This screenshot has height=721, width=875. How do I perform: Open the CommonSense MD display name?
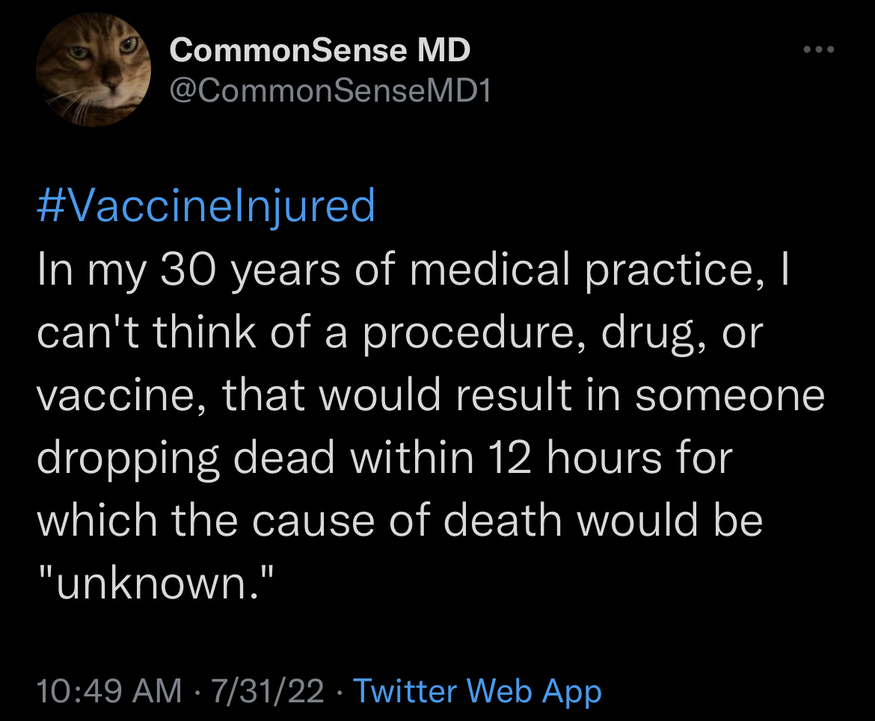click(x=320, y=49)
